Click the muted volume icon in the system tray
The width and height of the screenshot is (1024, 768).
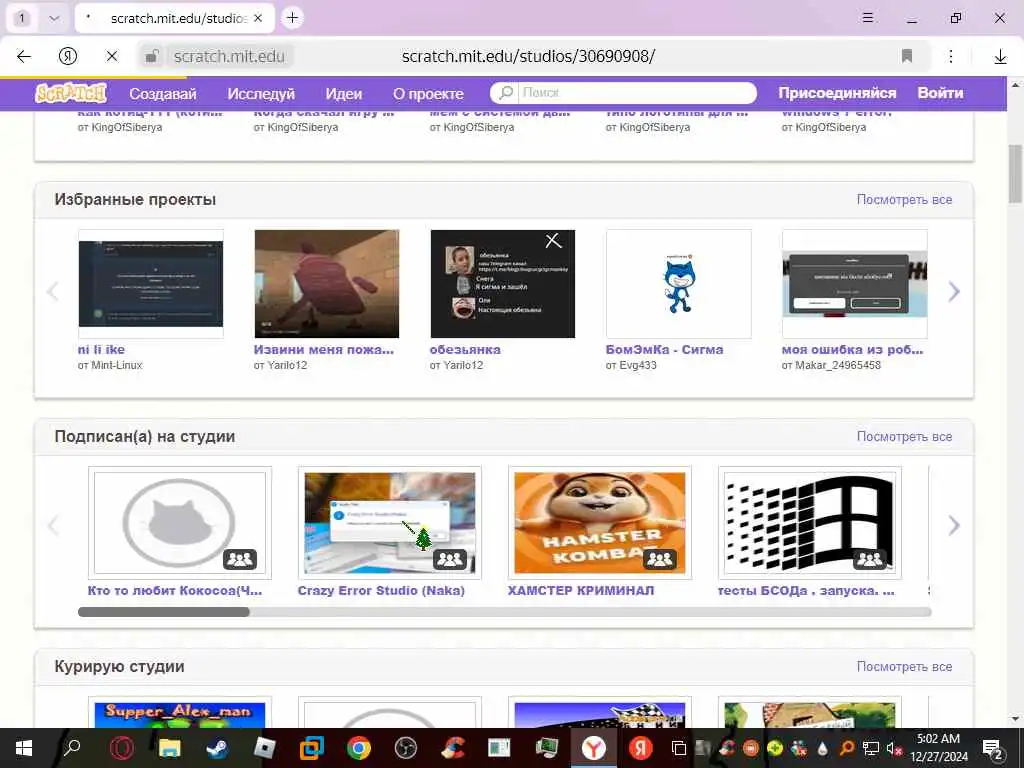[x=893, y=748]
